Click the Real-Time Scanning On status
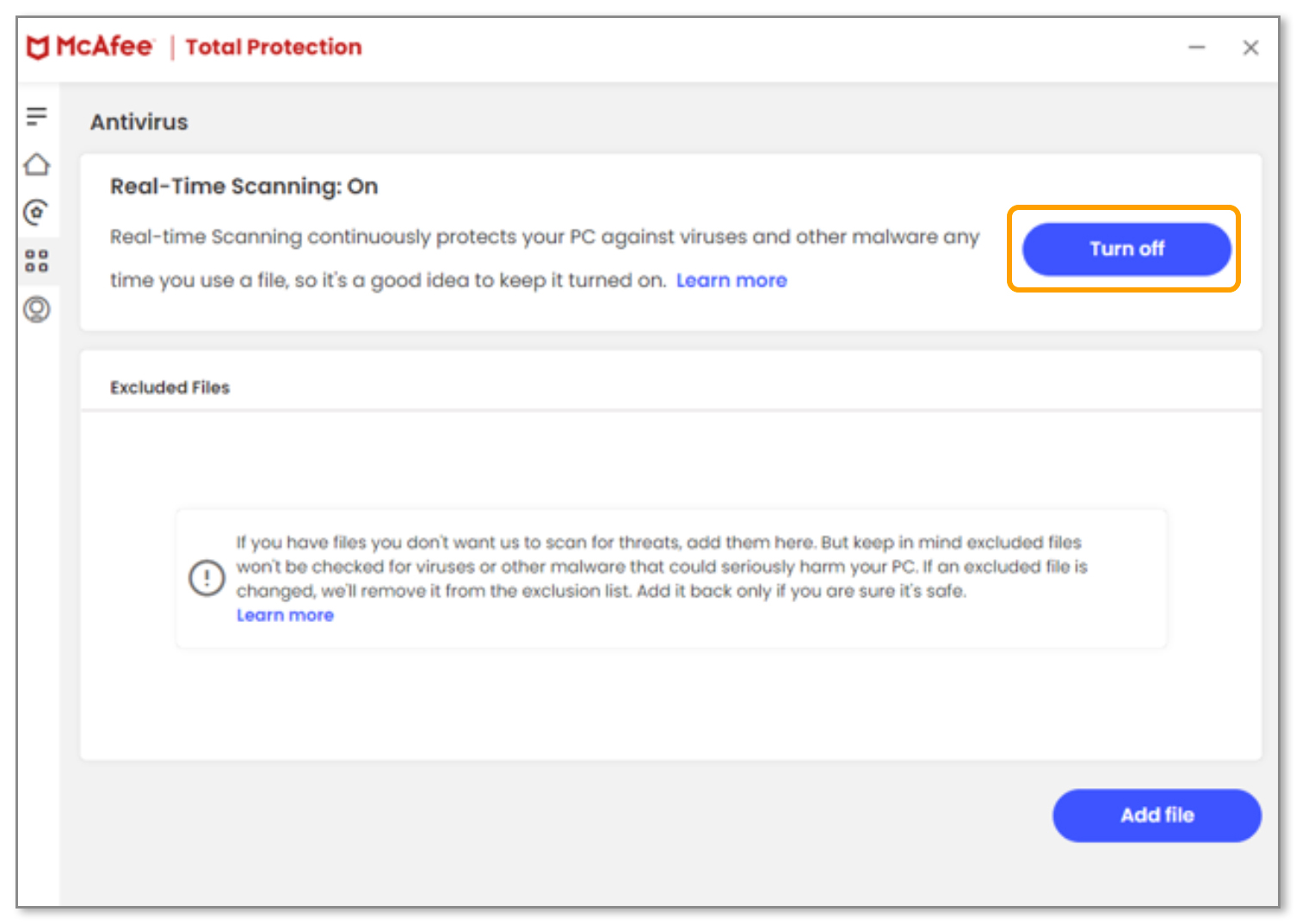The height and width of the screenshot is (924, 1296). 244,186
